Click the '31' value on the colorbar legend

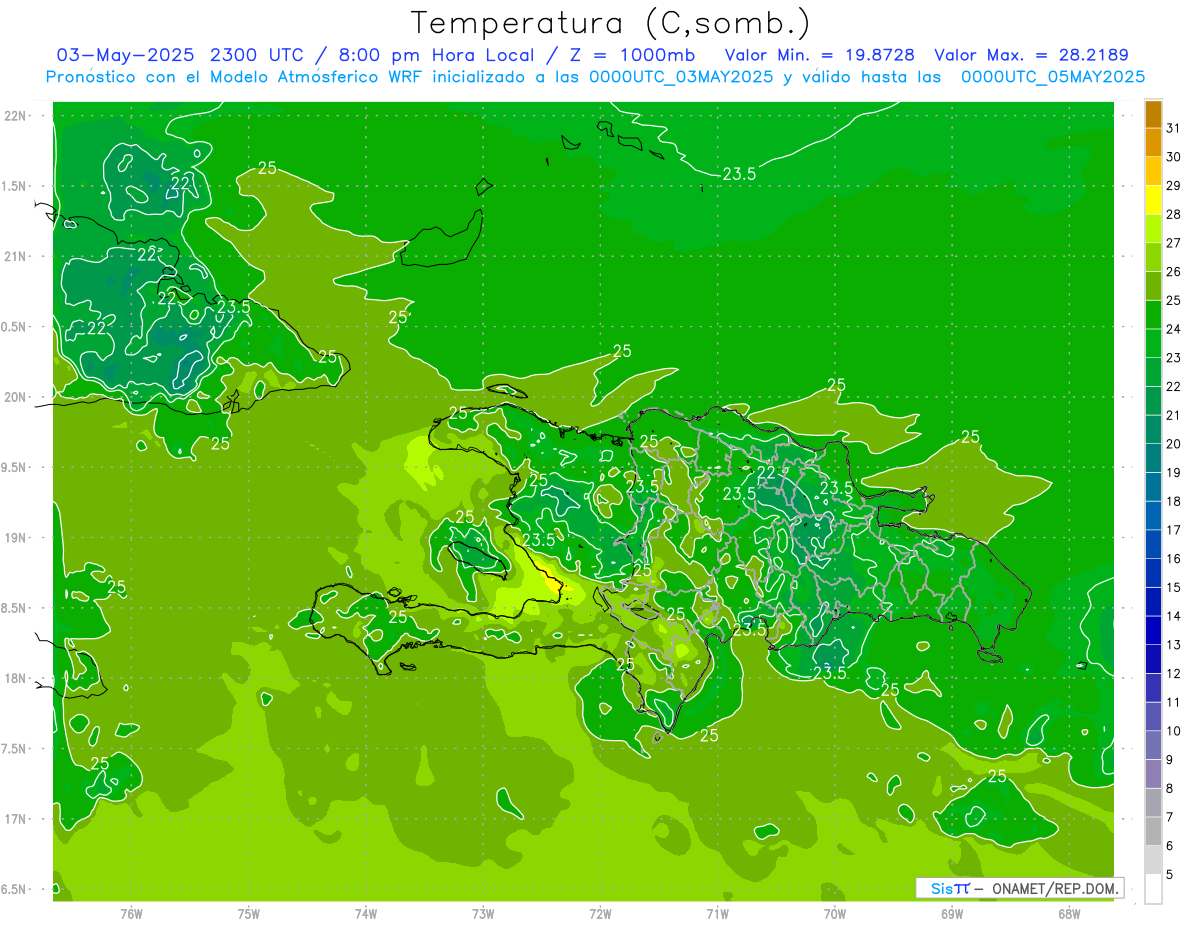click(1174, 128)
